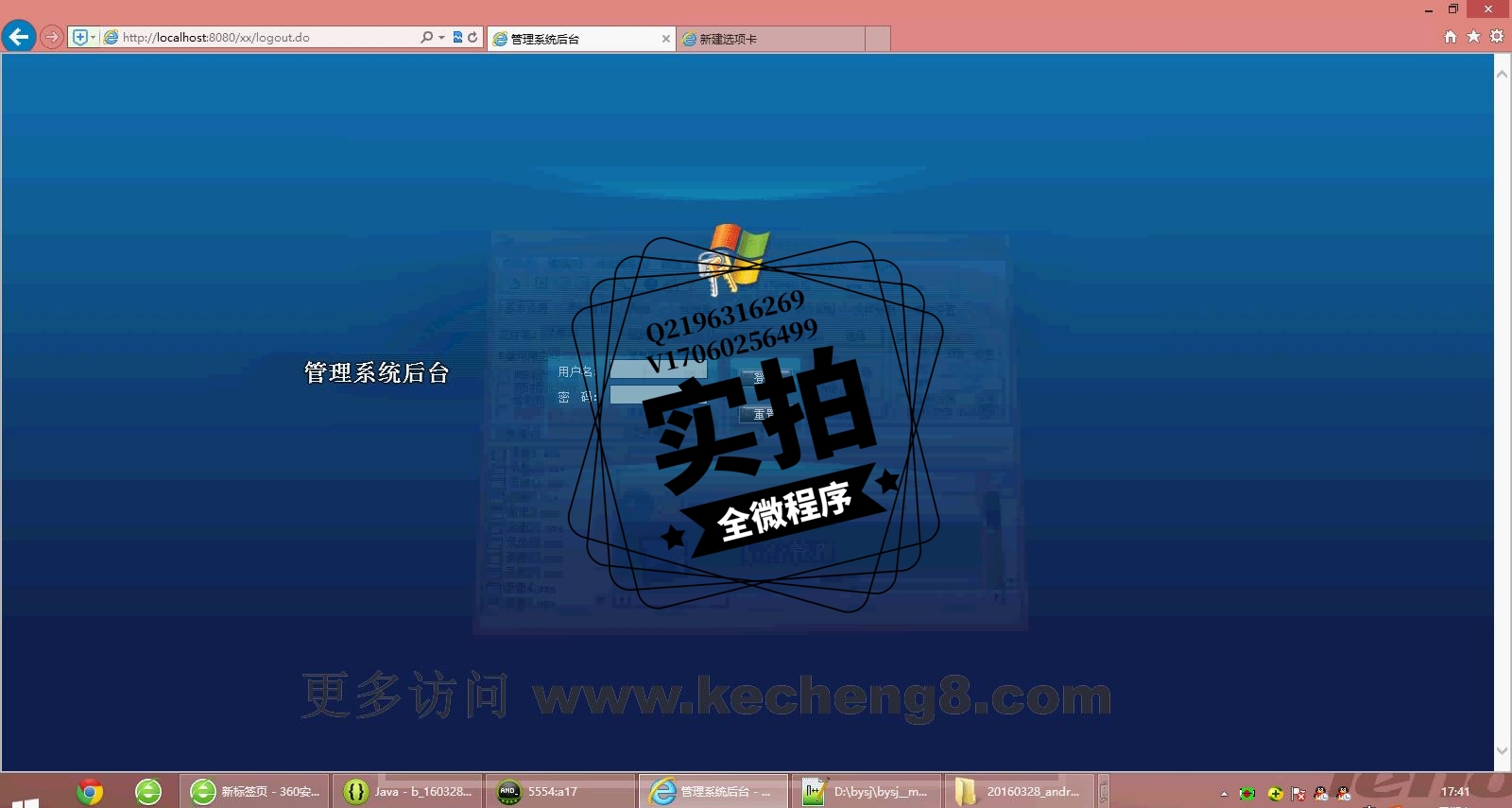
Task: Open the second QQ penguin tray icon
Action: [x=1344, y=793]
